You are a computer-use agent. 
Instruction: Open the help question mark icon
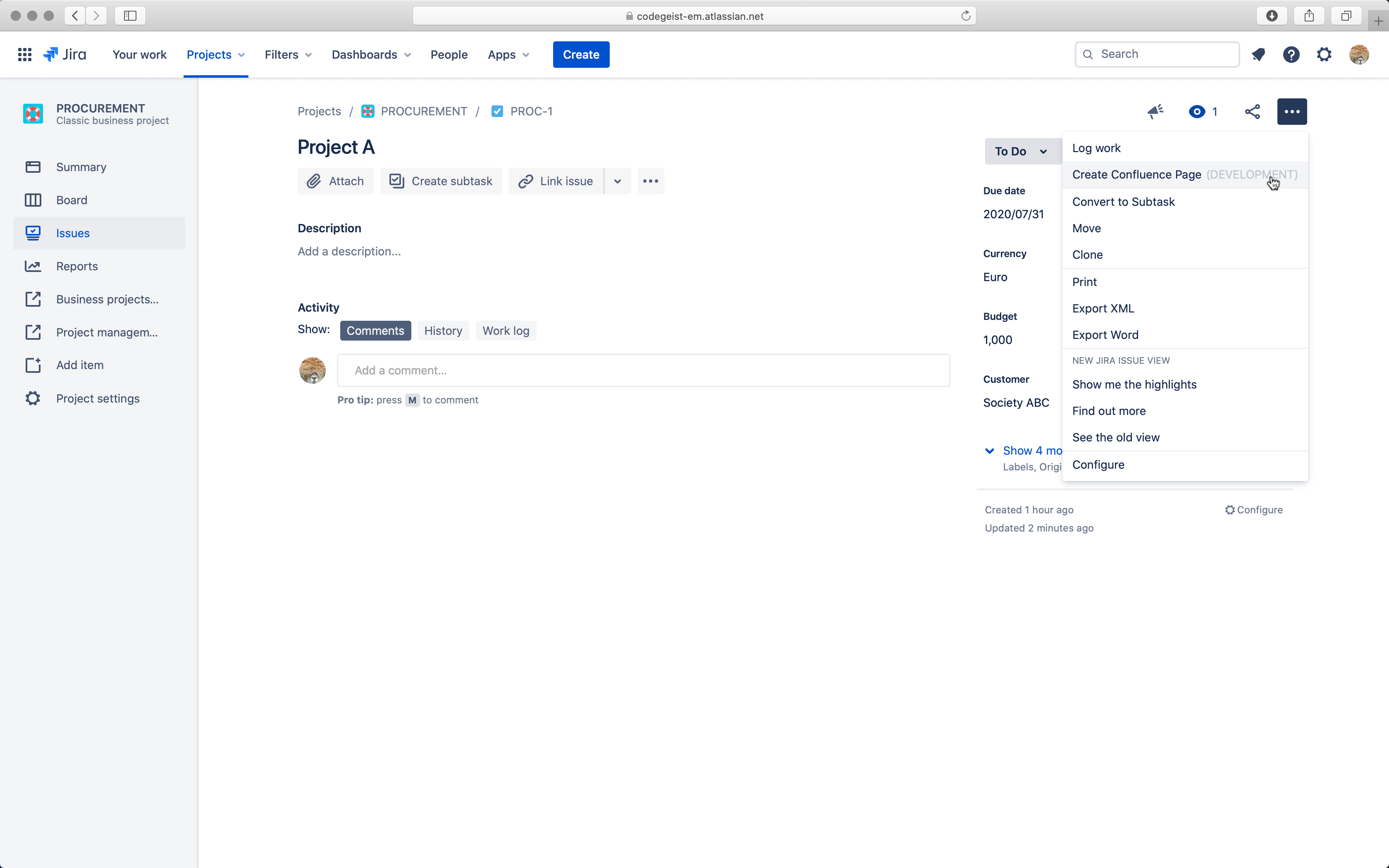tap(1291, 55)
